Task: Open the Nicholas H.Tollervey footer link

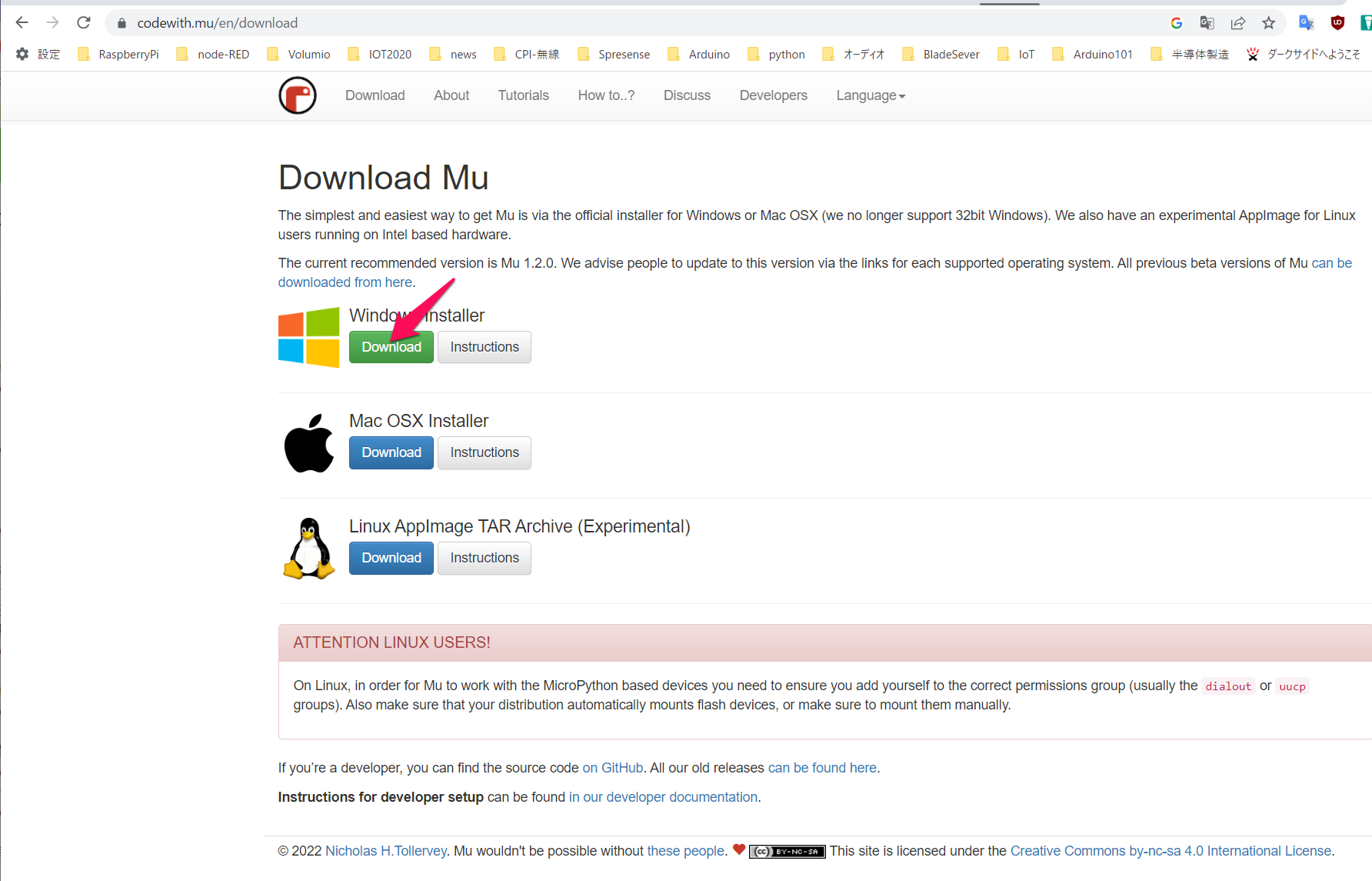Action: (x=386, y=851)
